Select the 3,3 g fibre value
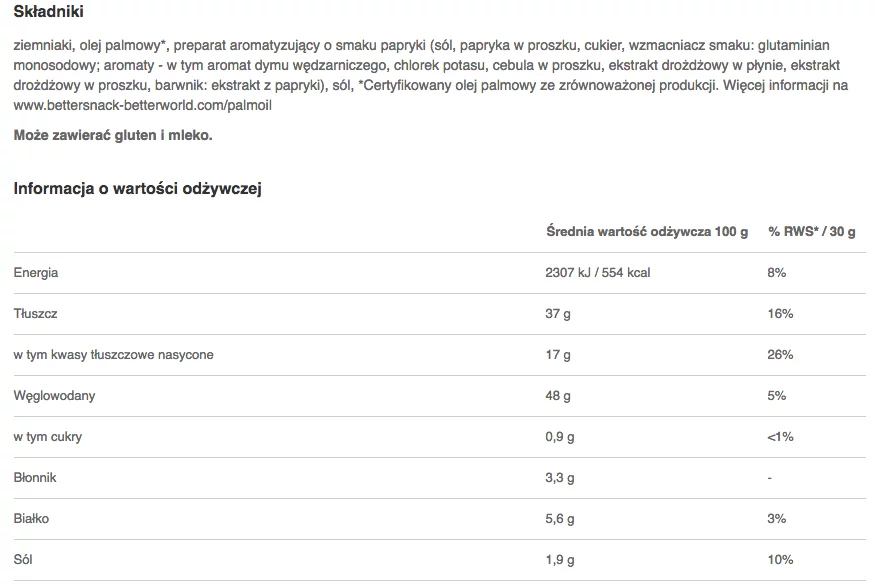Viewport: 883px width, 584px height. click(x=560, y=478)
